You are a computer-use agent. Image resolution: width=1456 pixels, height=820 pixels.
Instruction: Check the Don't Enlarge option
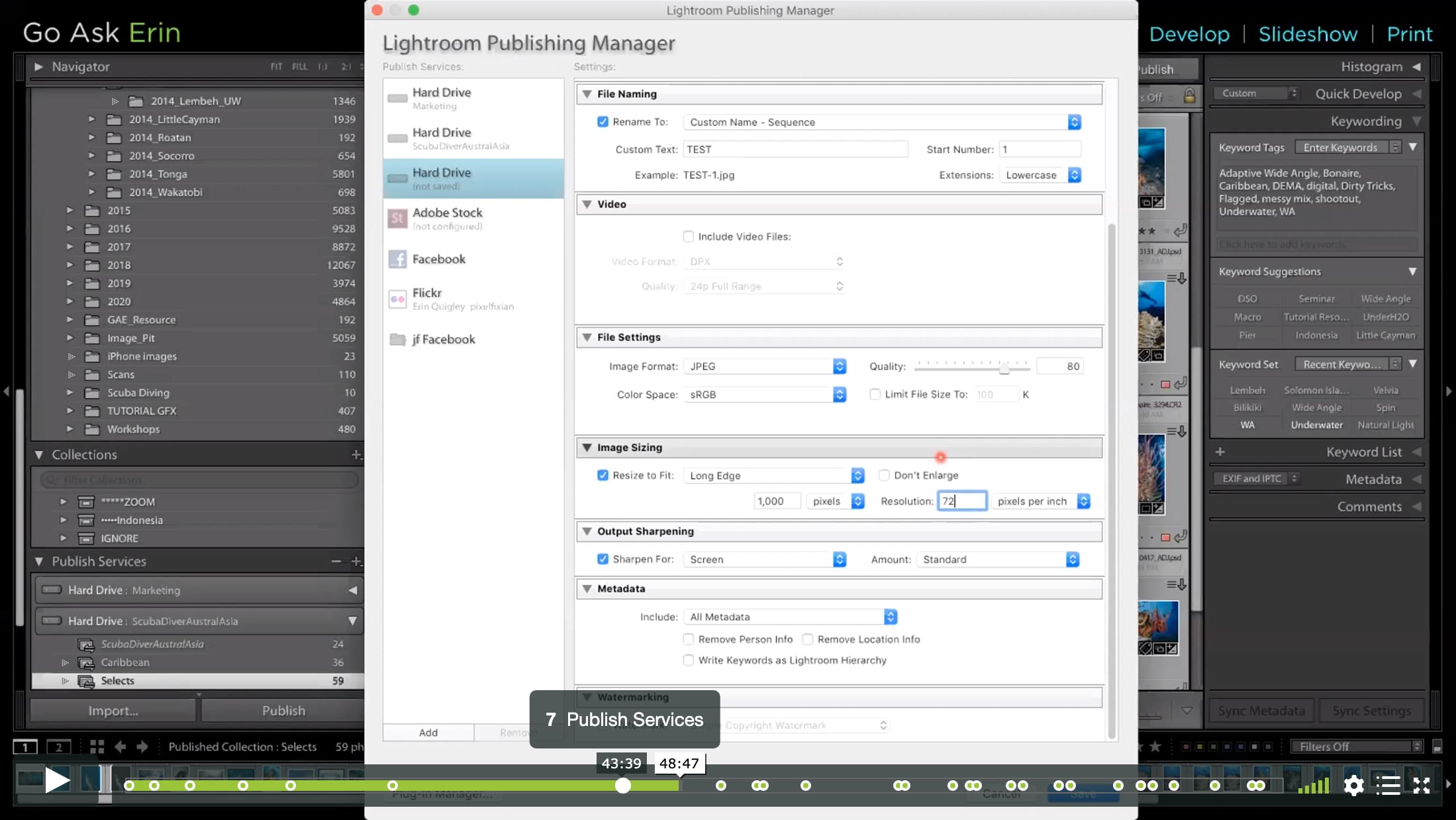coord(884,475)
